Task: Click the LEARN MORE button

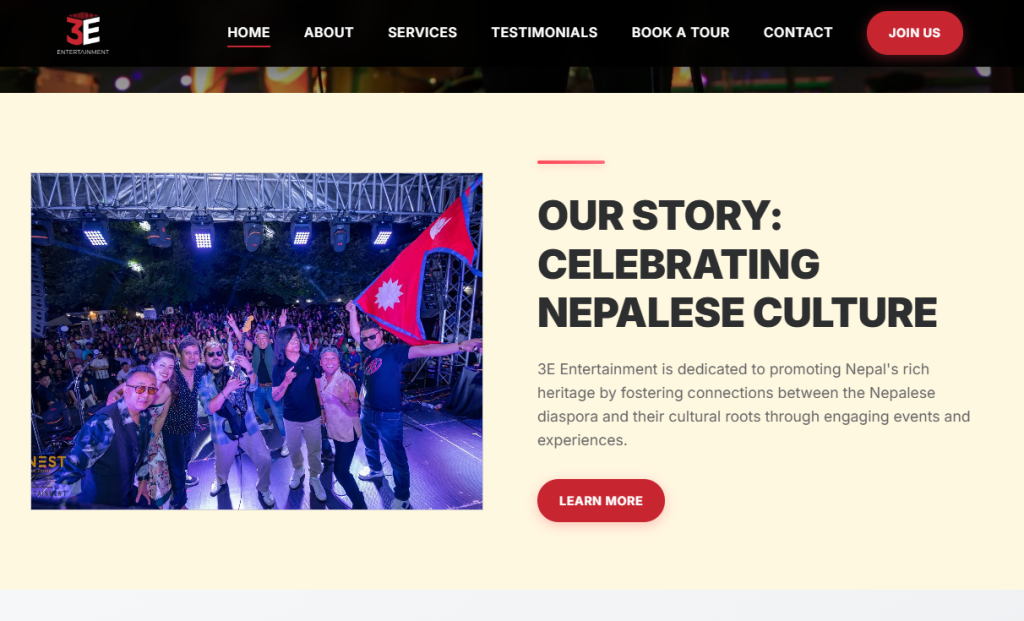Action: coord(601,500)
